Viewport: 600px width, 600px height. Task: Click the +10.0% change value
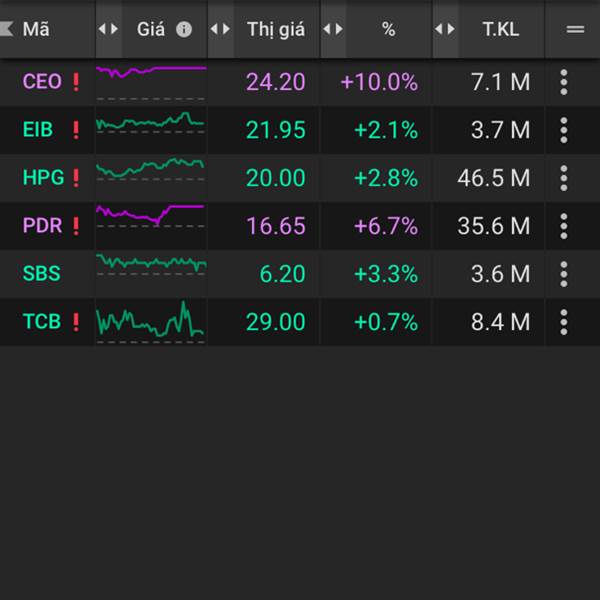pyautogui.click(x=379, y=82)
